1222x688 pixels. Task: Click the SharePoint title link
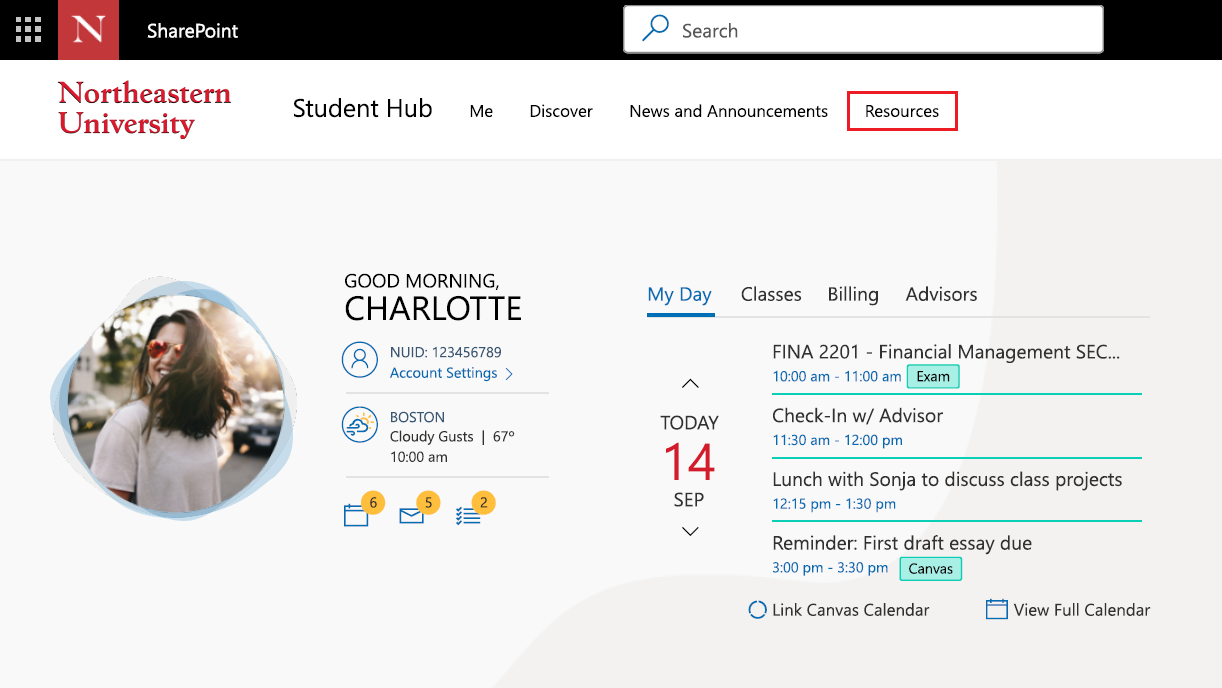[193, 31]
